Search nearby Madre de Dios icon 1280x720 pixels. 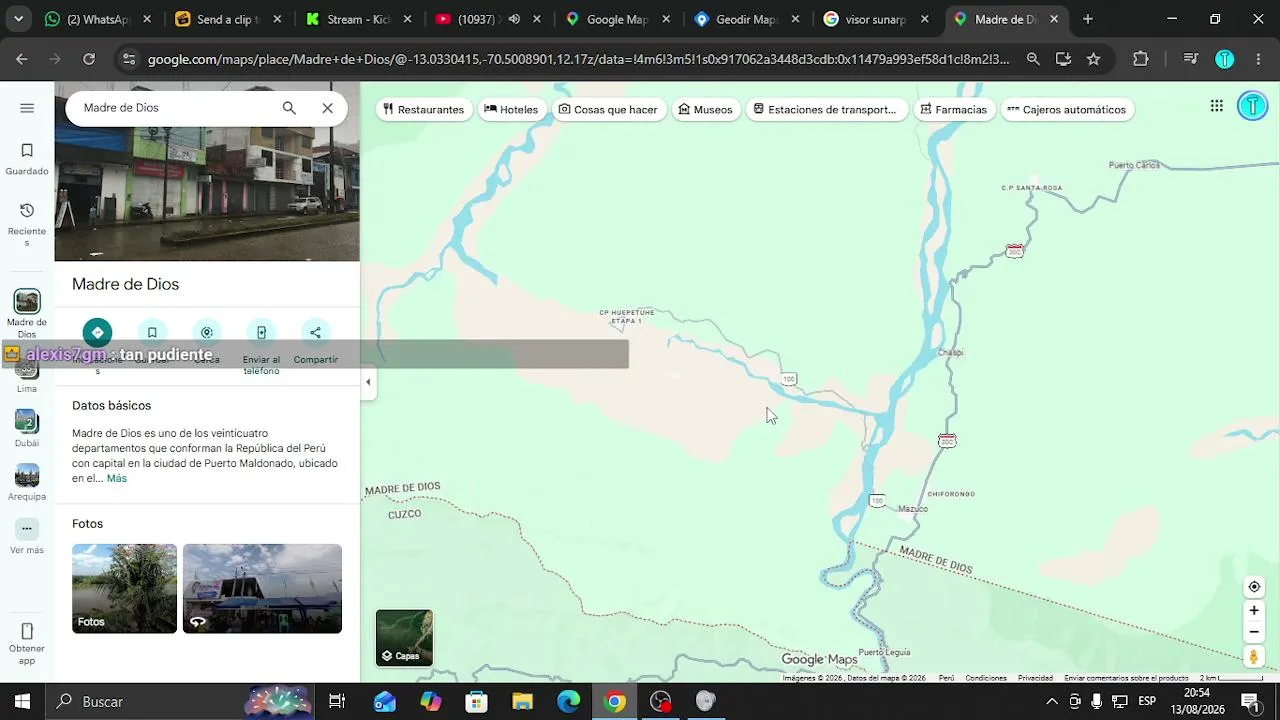pyautogui.click(x=207, y=332)
